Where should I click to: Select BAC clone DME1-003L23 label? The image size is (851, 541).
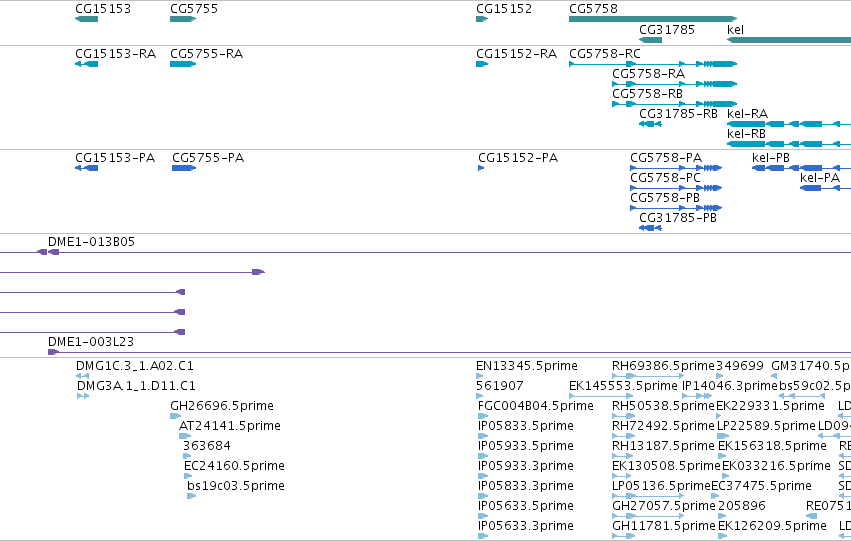tap(91, 342)
